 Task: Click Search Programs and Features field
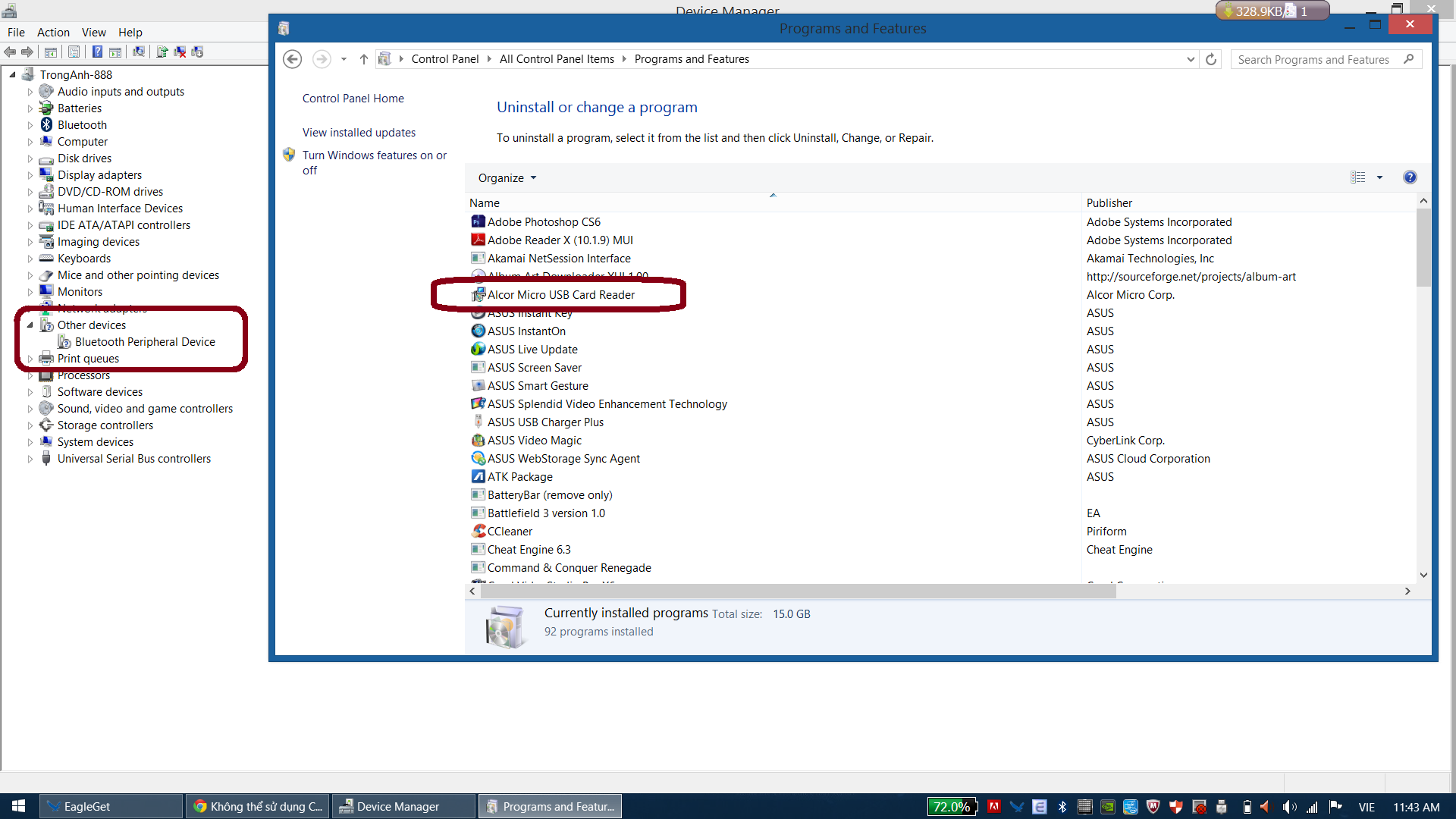1326,59
